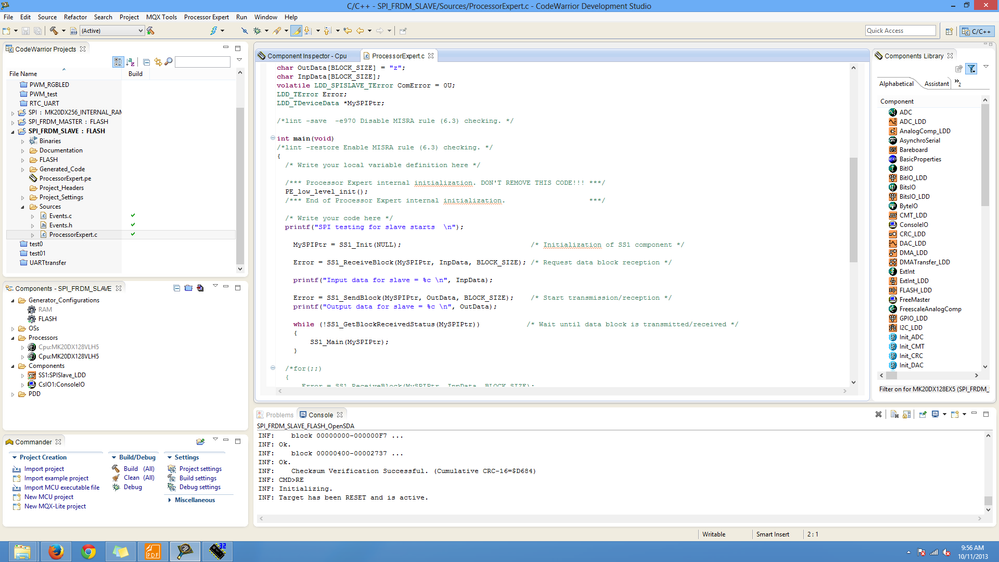Image resolution: width=999 pixels, height=562 pixels.
Task: Click the New MCU project link
Action: pyautogui.click(x=48, y=497)
